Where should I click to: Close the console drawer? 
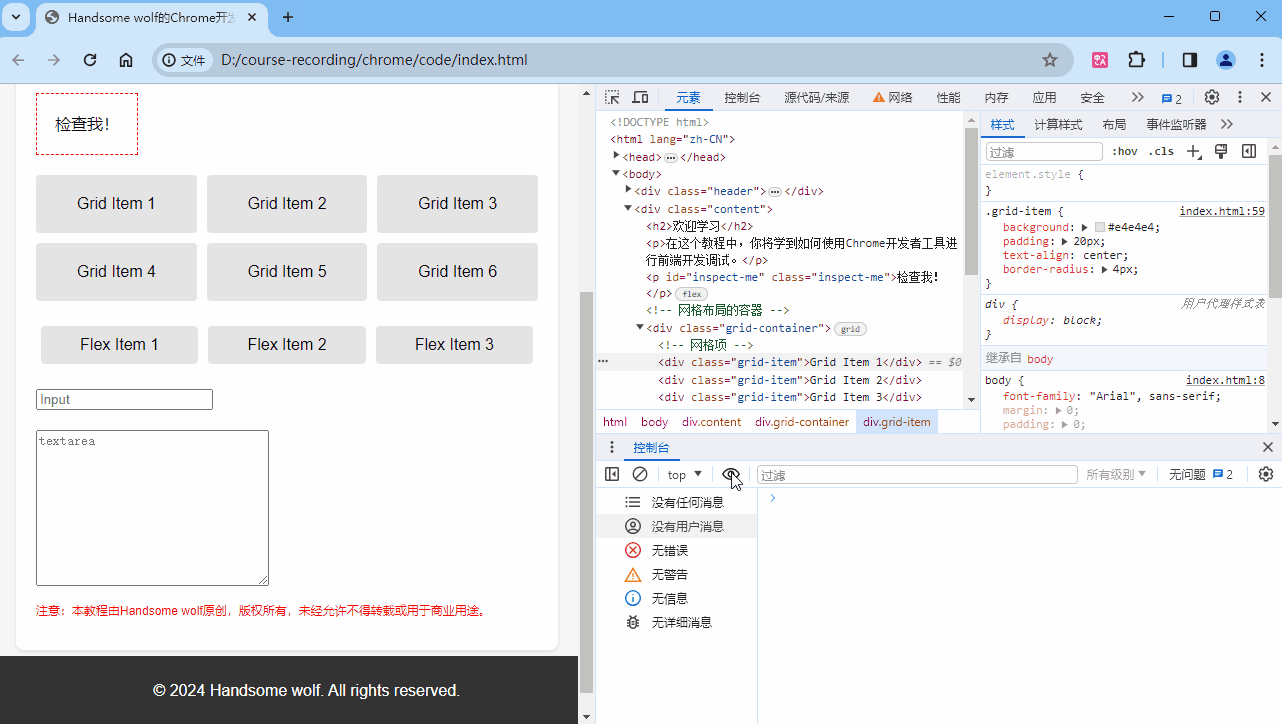coord(1268,447)
